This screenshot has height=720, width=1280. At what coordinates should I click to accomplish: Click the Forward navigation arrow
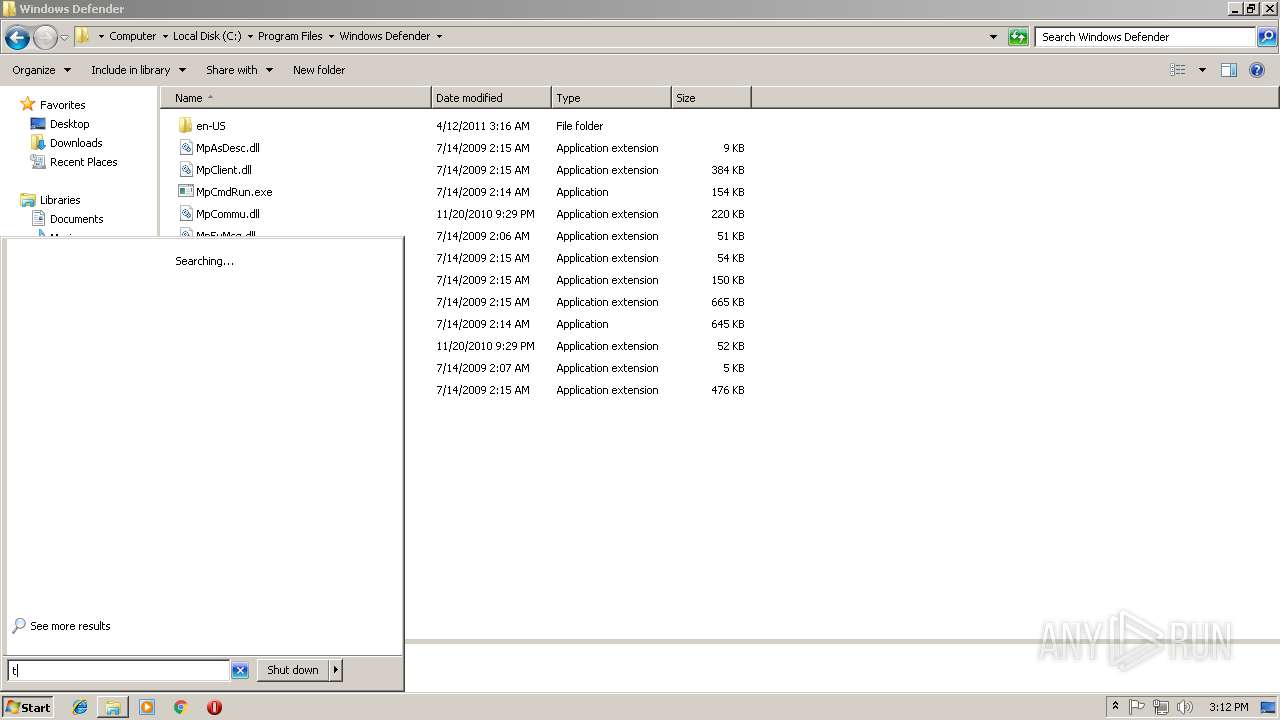(45, 38)
